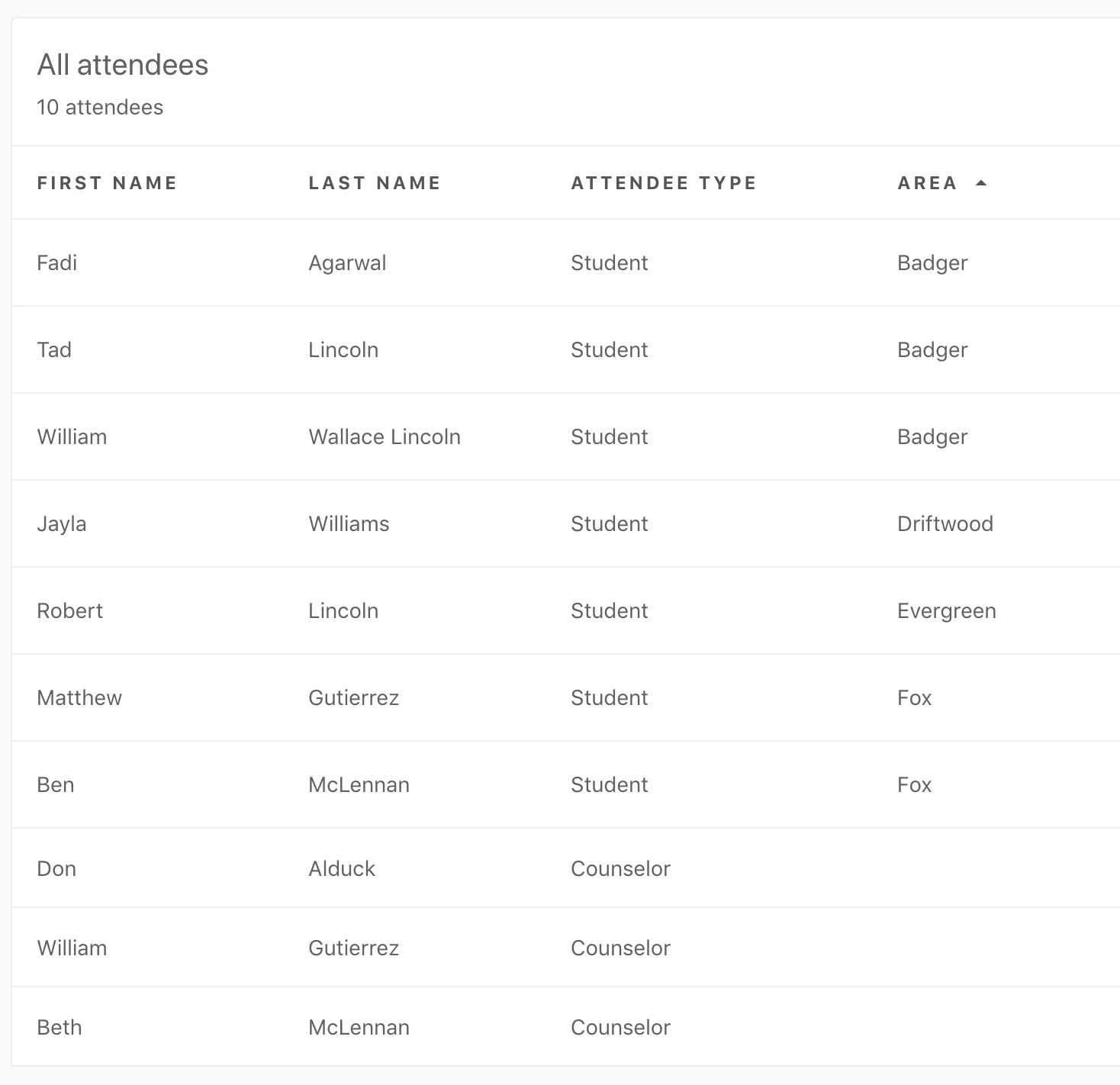Click Robert Lincoln's first name
This screenshot has height=1085, width=1120.
point(69,611)
